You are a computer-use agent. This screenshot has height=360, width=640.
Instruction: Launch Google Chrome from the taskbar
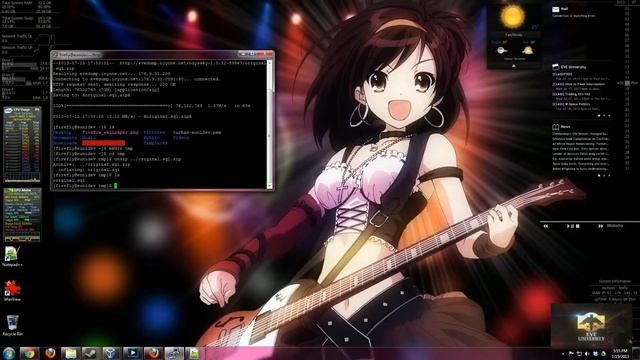29,353
